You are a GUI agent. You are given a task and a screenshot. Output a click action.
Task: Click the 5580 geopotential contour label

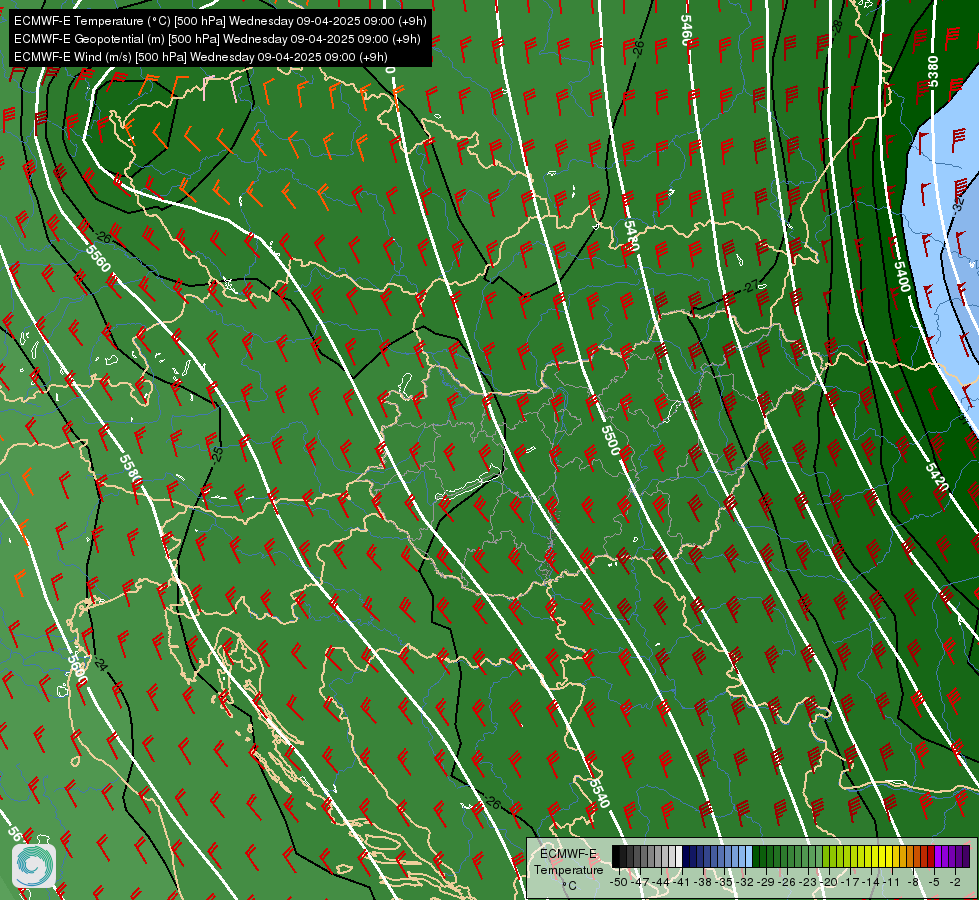[131, 470]
